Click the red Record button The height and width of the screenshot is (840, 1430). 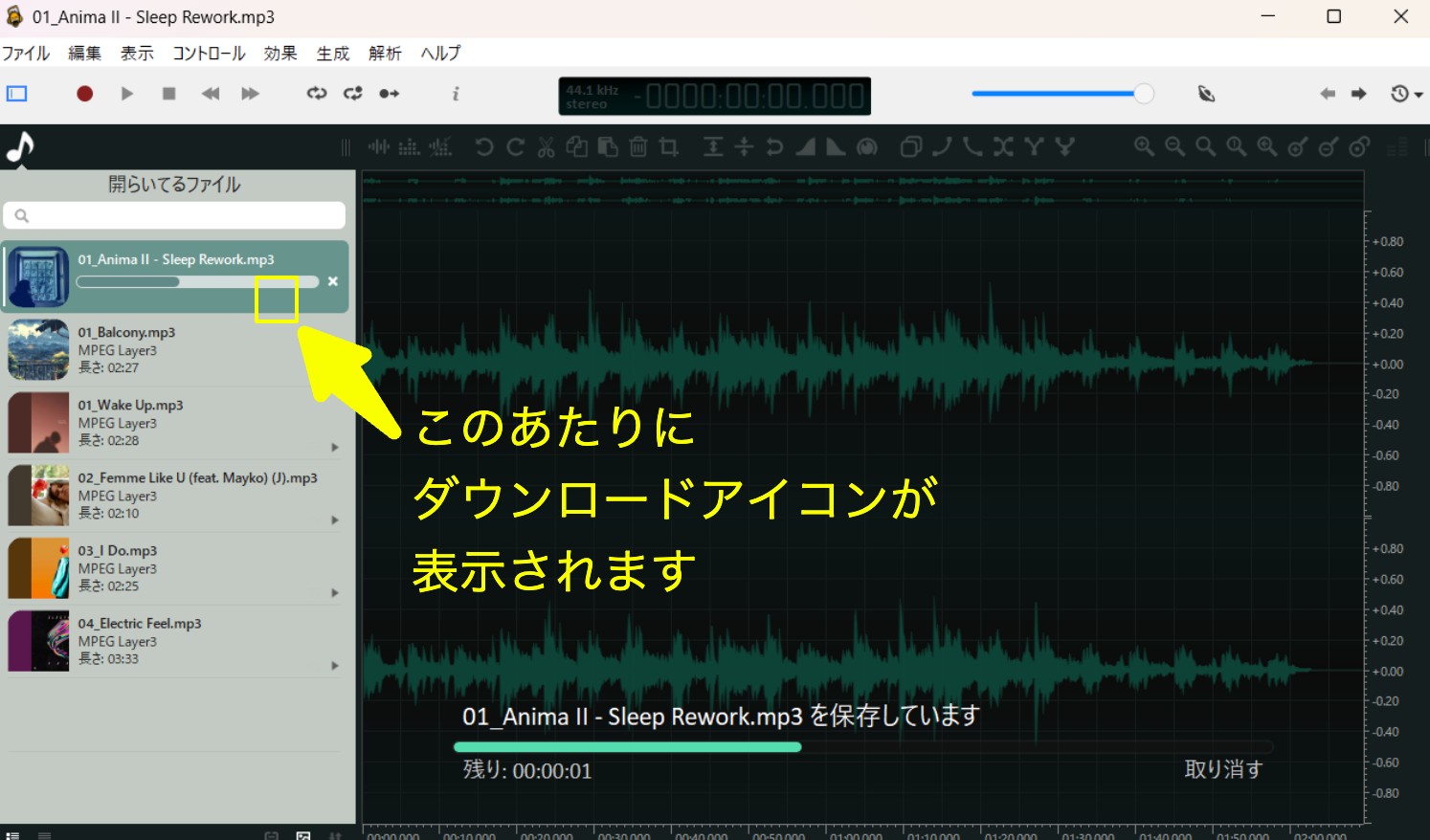point(84,93)
